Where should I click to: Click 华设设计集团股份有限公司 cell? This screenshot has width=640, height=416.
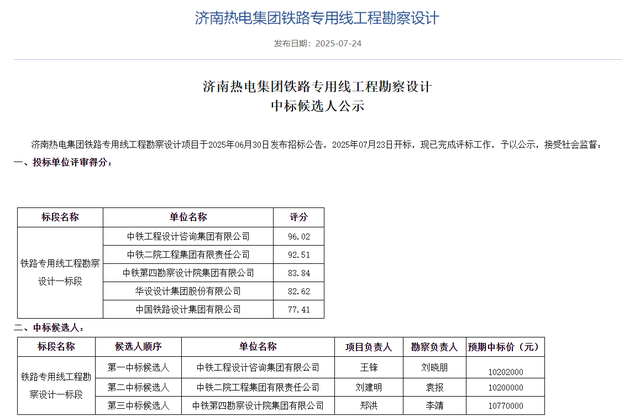[188, 291]
